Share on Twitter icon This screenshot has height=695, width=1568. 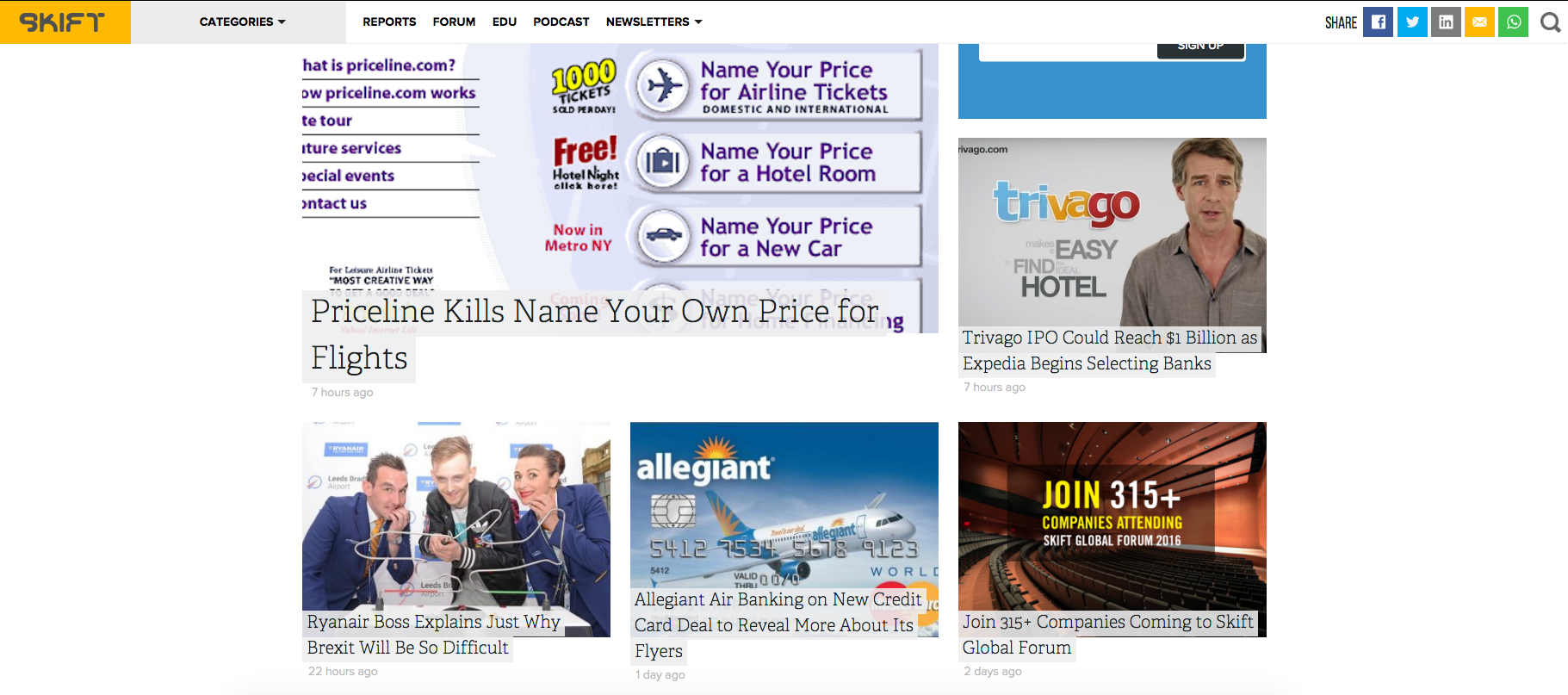pyautogui.click(x=1412, y=22)
